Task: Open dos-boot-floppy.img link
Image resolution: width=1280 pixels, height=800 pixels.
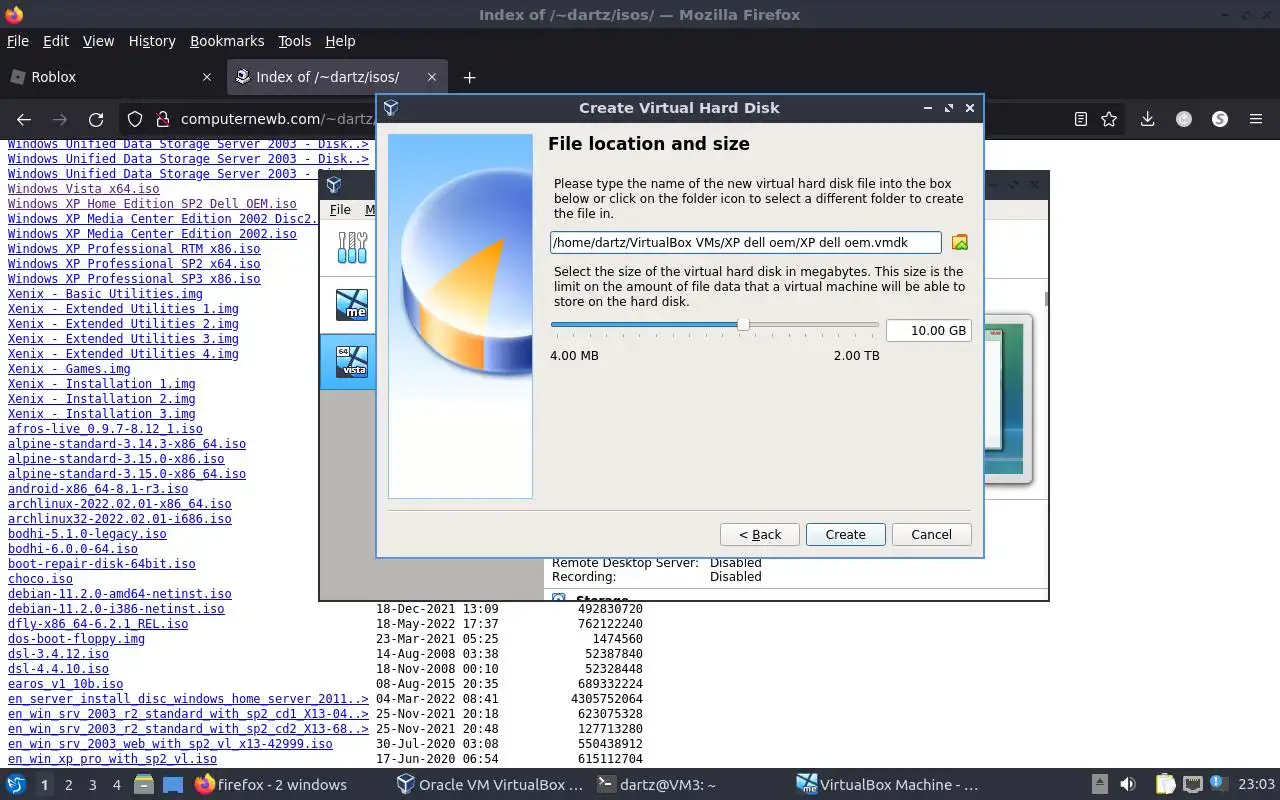Action: click(76, 639)
